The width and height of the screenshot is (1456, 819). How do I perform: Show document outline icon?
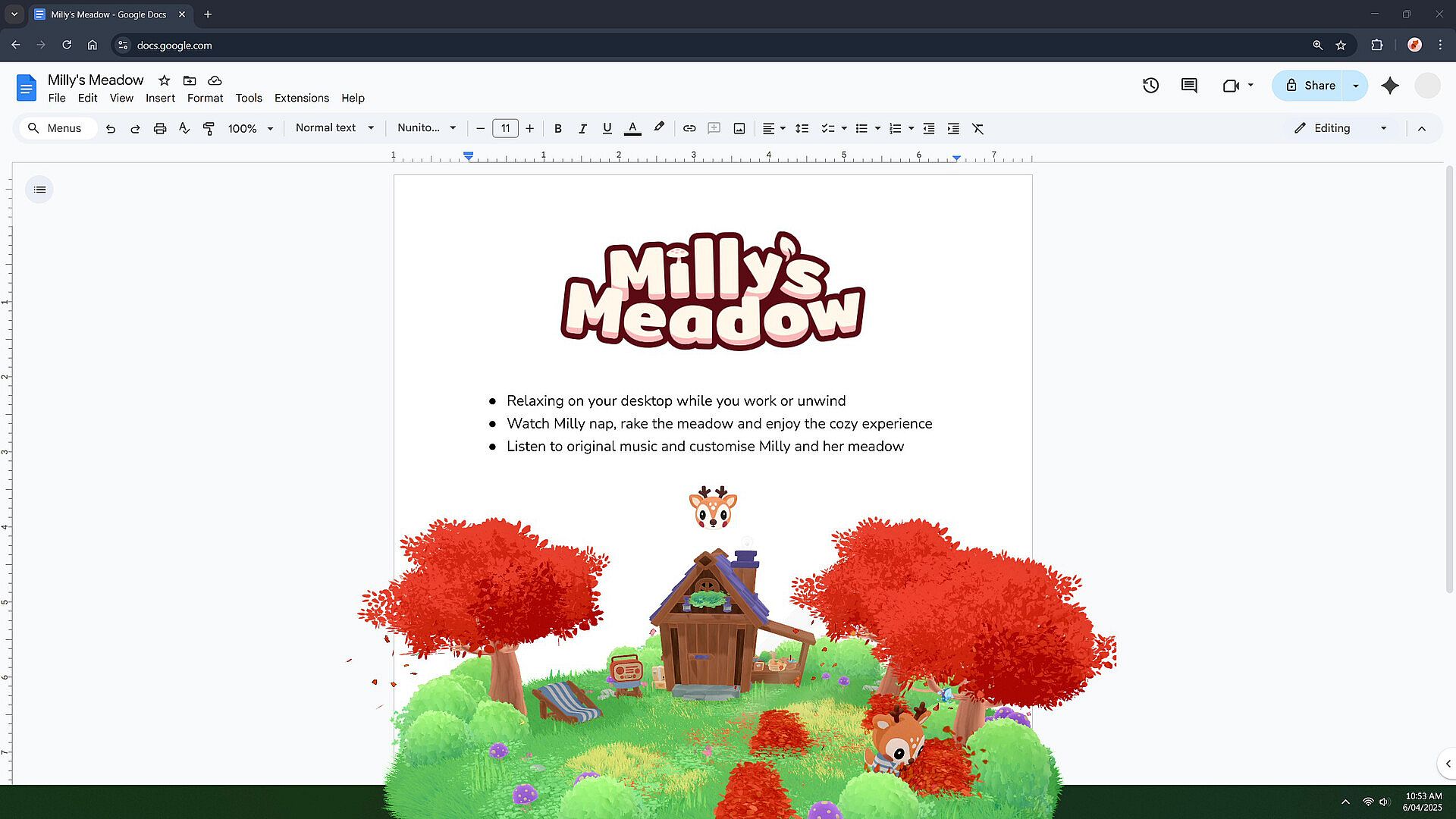(39, 190)
